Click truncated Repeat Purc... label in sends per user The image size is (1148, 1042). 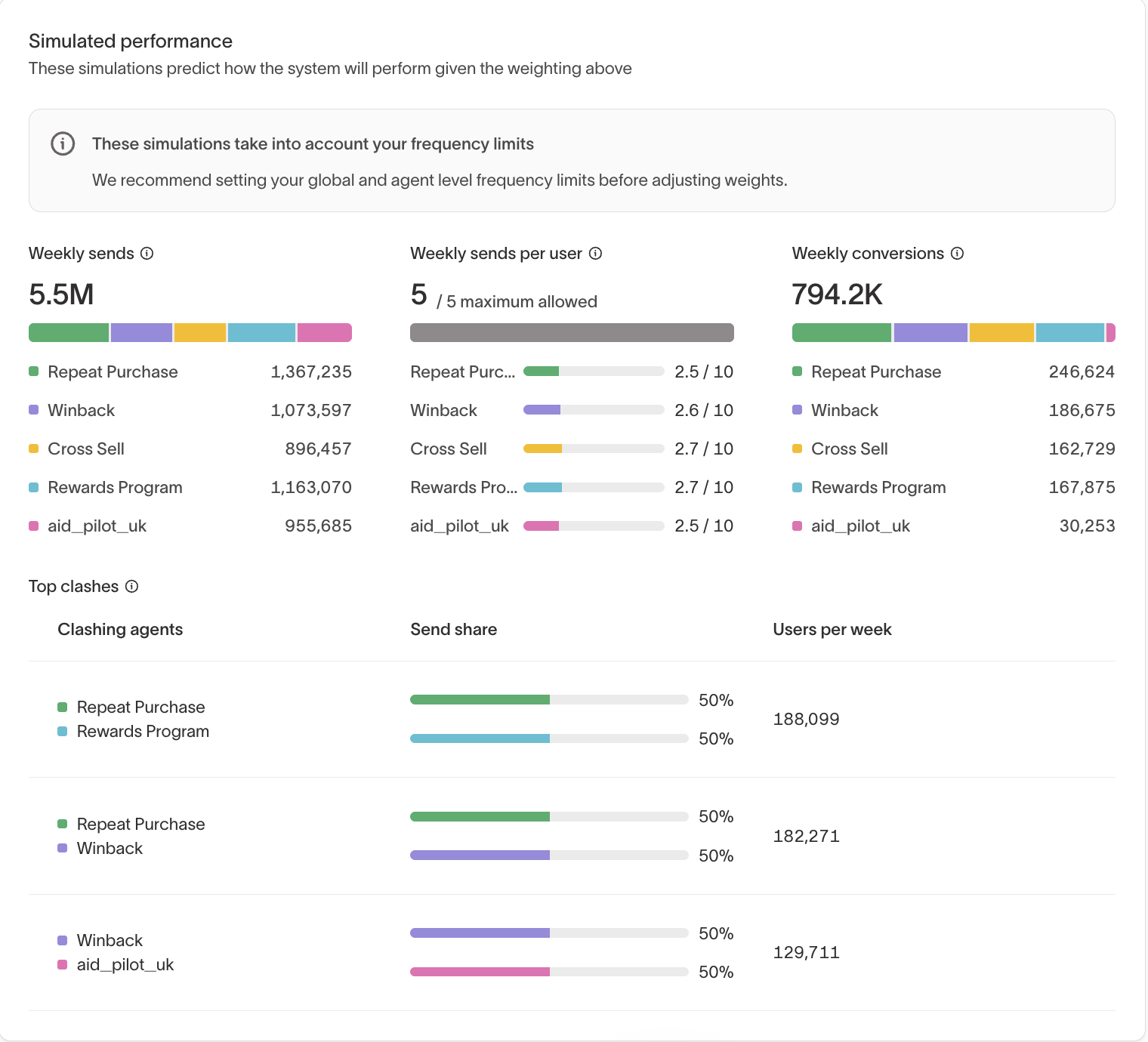tap(462, 372)
